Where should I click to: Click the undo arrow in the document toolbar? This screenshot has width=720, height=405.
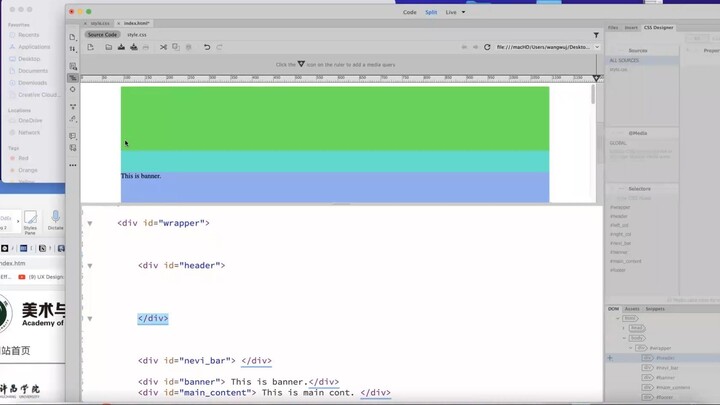click(x=207, y=47)
